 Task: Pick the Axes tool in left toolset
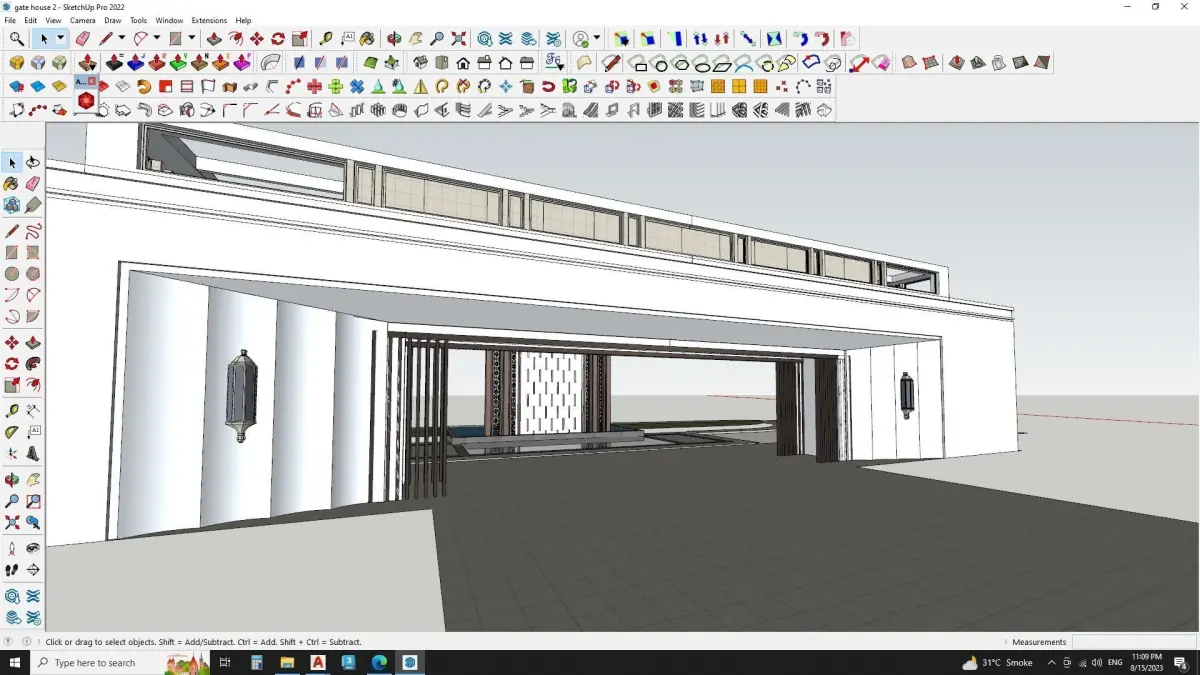(11, 453)
